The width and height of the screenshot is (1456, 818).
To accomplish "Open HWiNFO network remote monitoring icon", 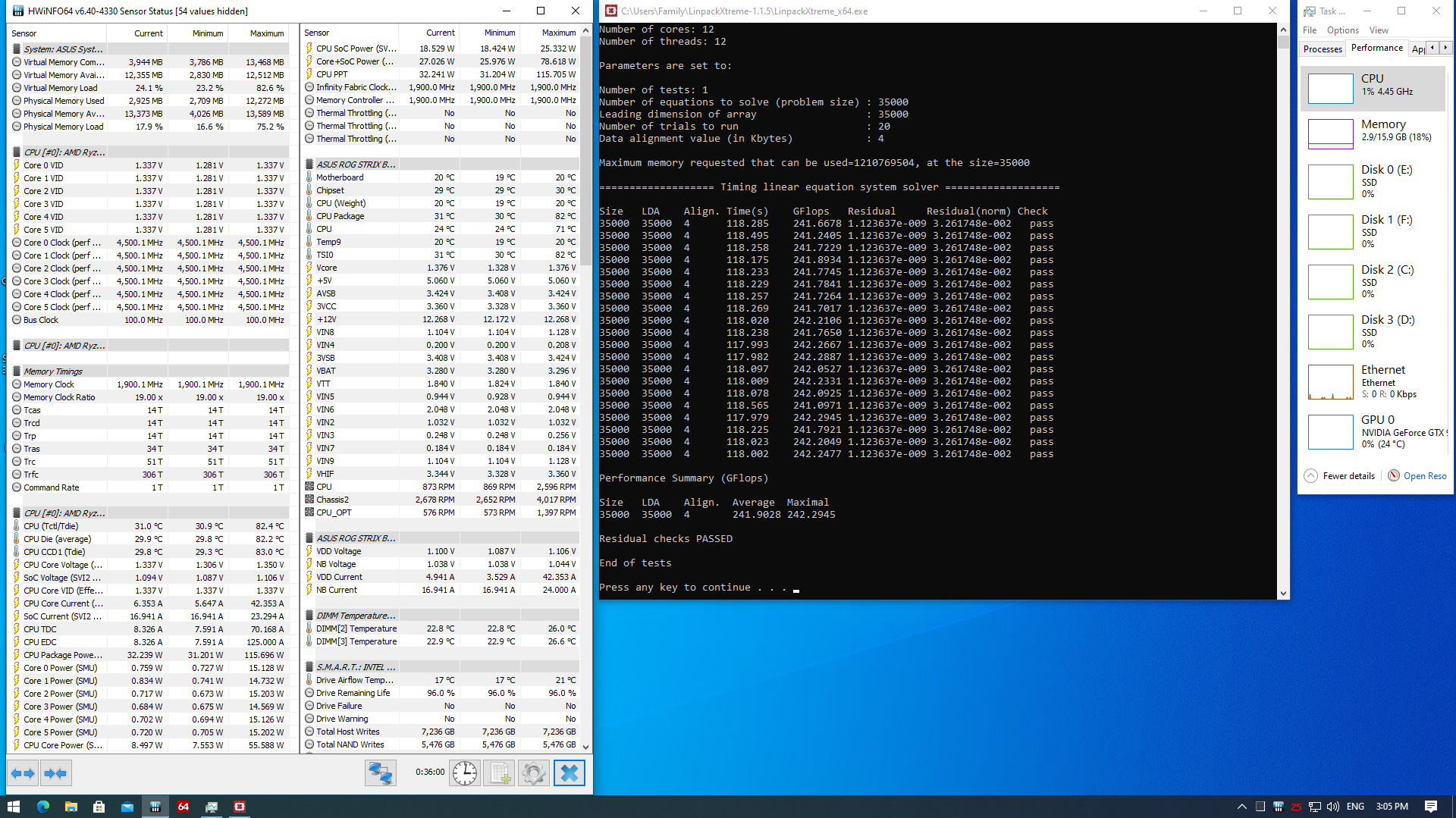I will 381,773.
